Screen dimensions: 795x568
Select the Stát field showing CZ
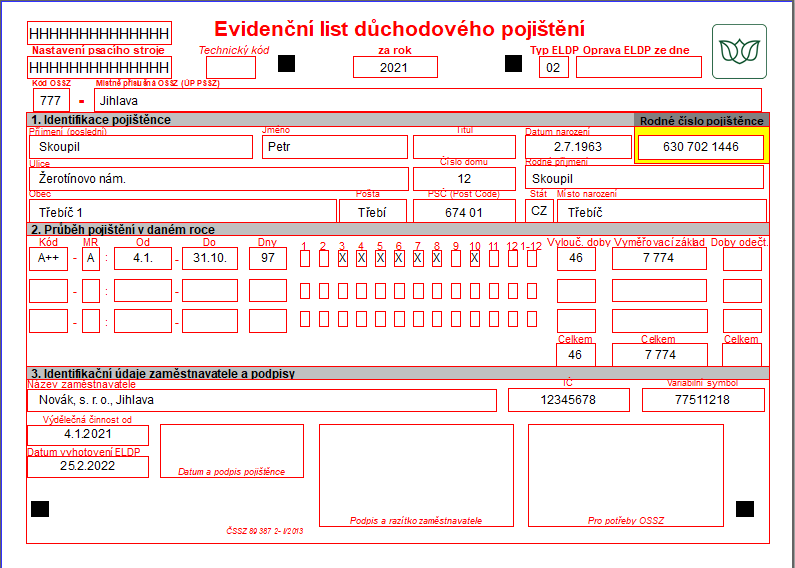539,210
